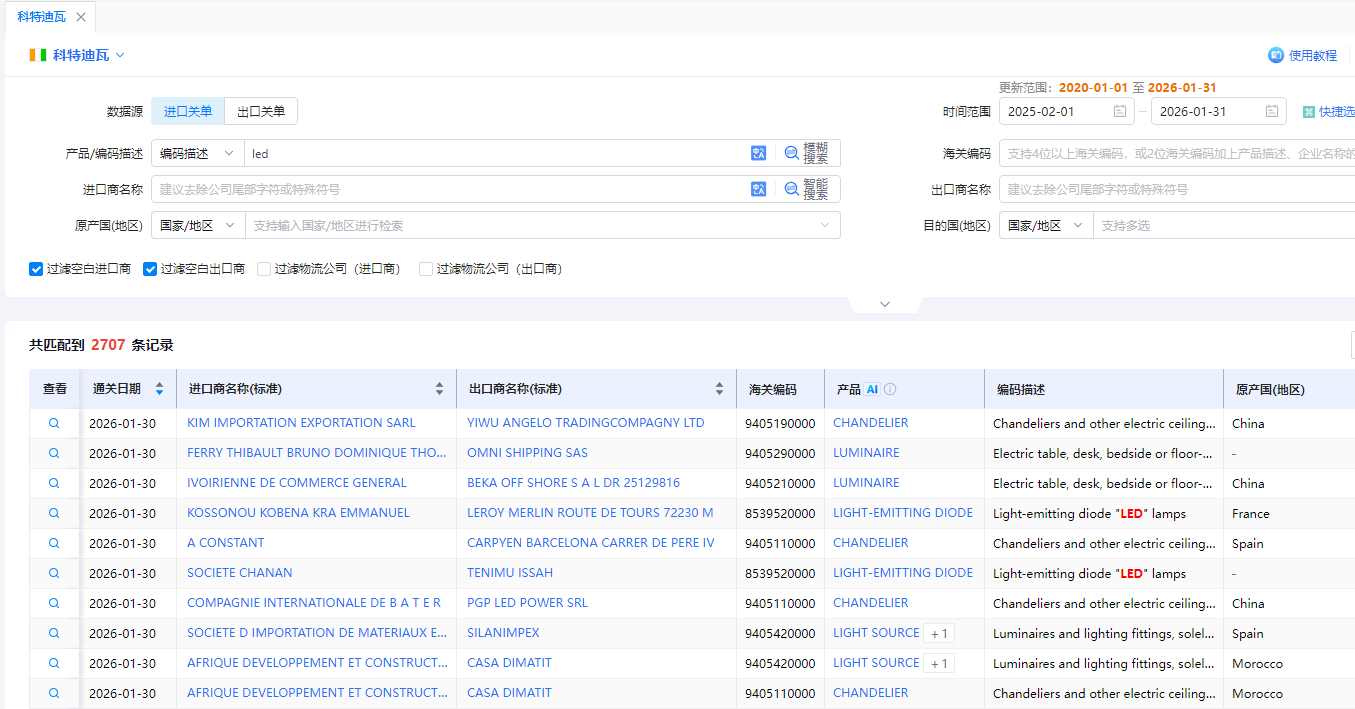
Task: Enable 过滤物流公司（进口商）filter
Action: point(266,268)
